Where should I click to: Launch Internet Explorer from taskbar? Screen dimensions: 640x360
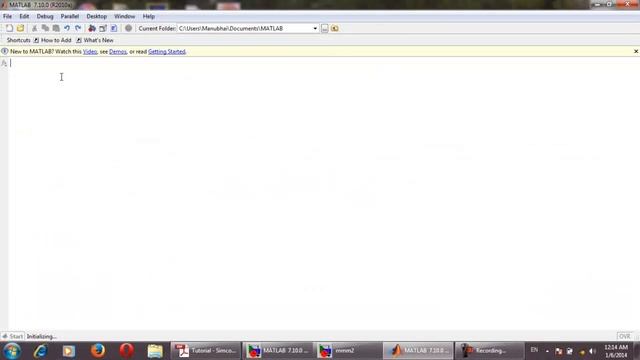pyautogui.click(x=40, y=351)
